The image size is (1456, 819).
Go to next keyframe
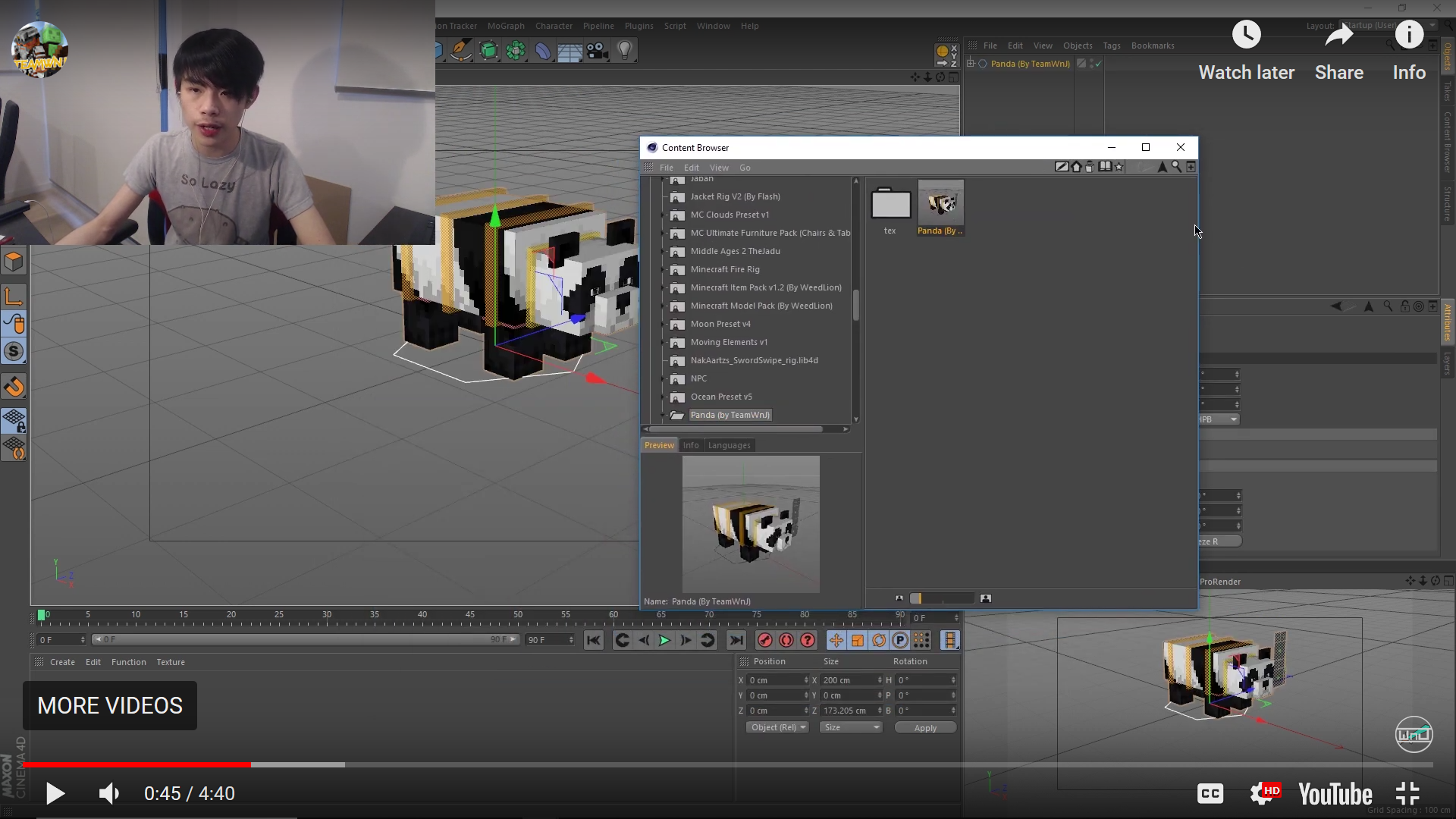(x=708, y=641)
